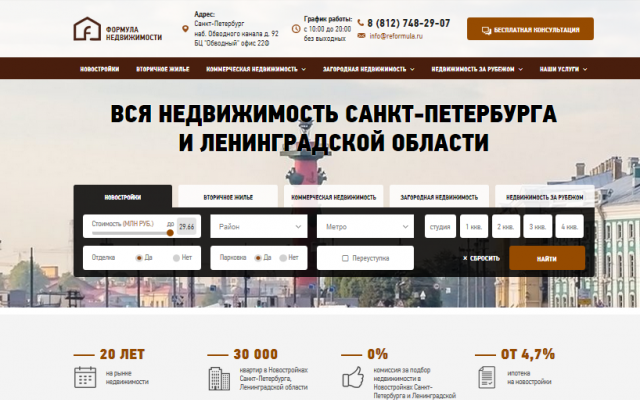Screen dimensions: 640x400
Task: Switch to the Вторичное жилье search tab
Action: click(x=228, y=197)
